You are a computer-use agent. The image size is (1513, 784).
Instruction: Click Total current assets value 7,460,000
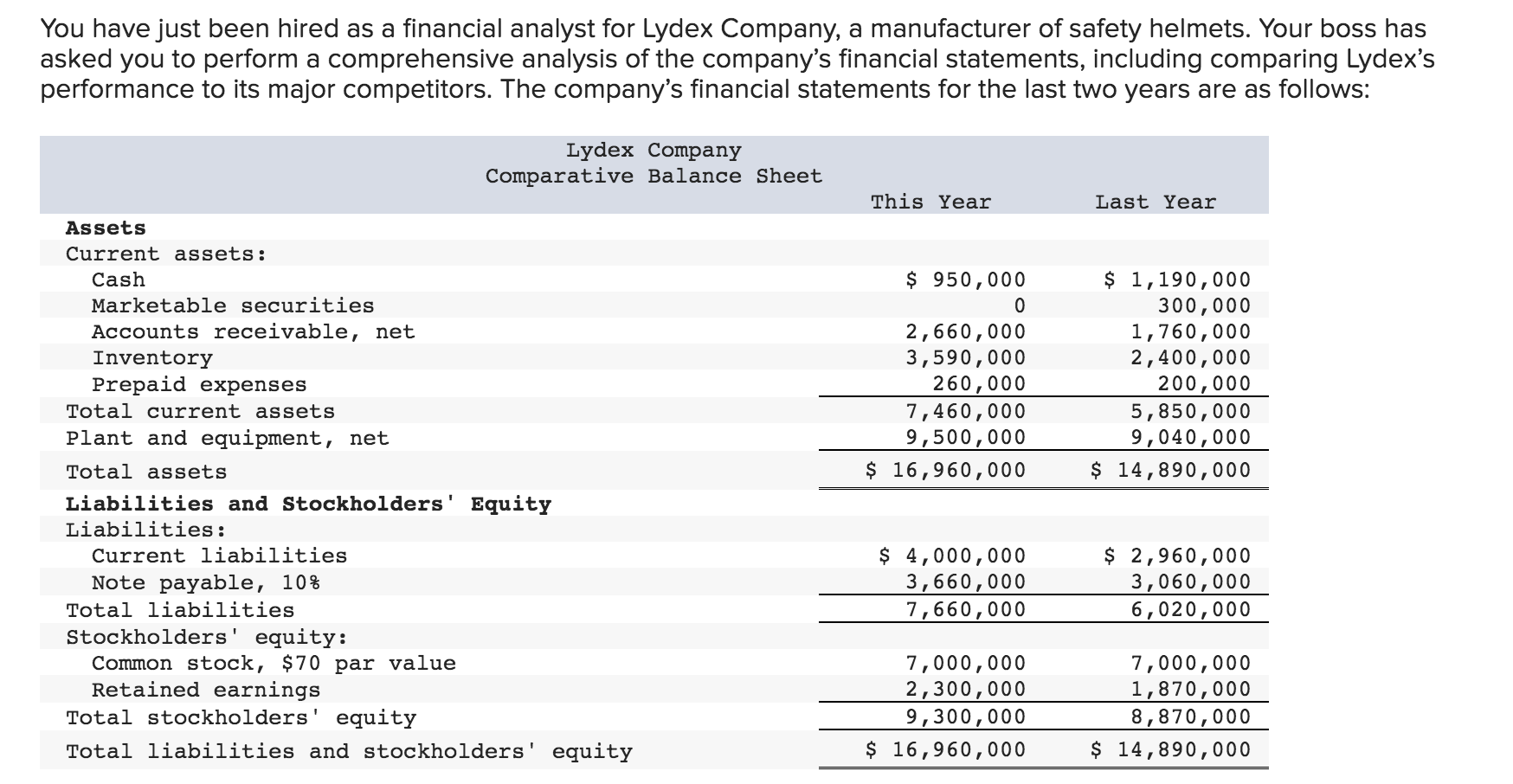pyautogui.click(x=965, y=412)
